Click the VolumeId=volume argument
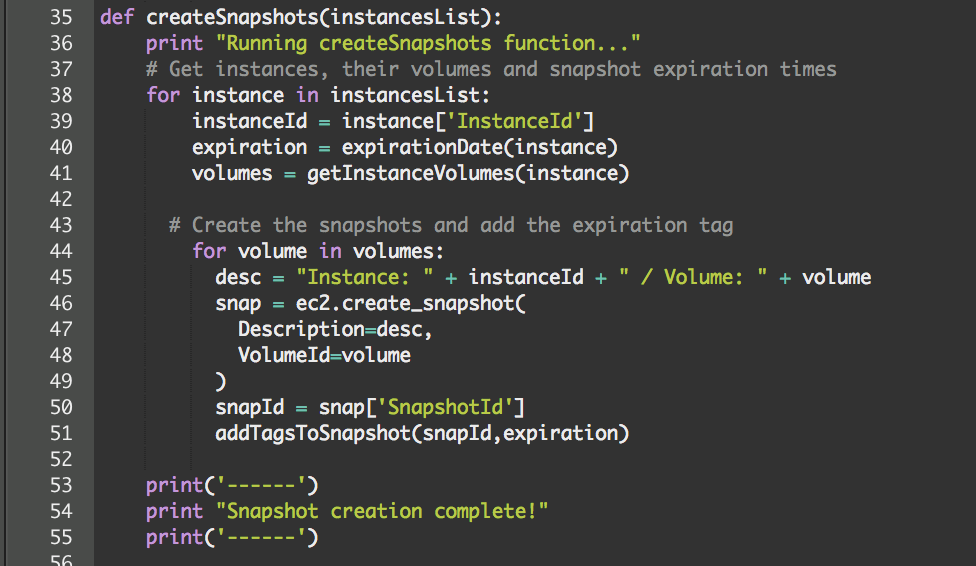976x566 pixels. coord(324,355)
